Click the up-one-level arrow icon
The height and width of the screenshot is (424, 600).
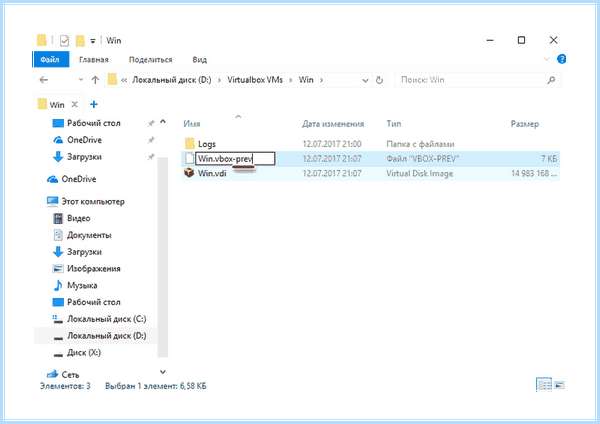click(x=95, y=80)
